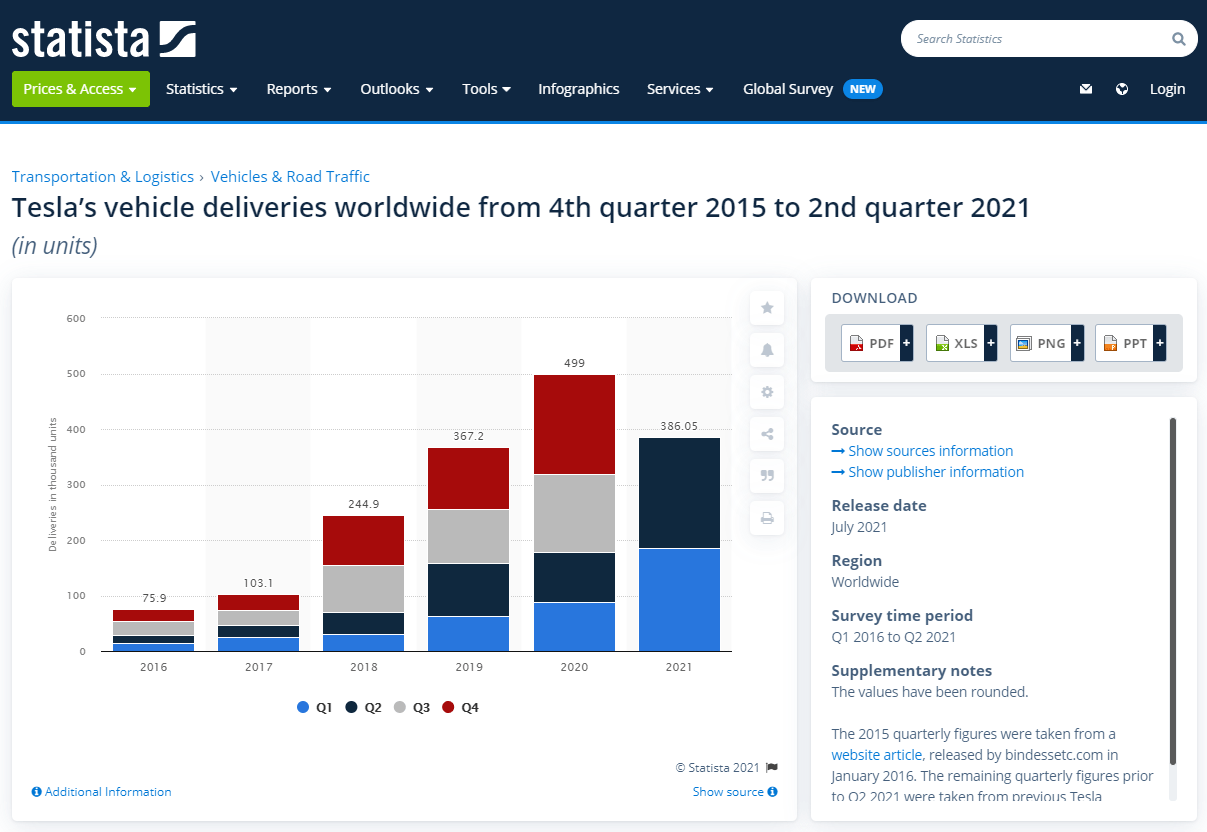Click the dark Q2 segment of 2021 bar
This screenshot has width=1207, height=832.
[x=679, y=493]
